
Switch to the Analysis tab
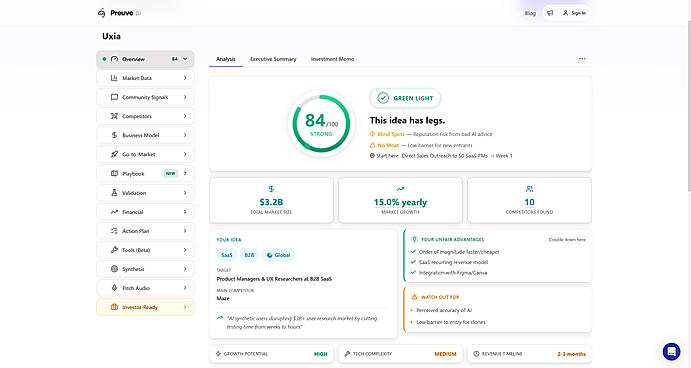tap(226, 59)
